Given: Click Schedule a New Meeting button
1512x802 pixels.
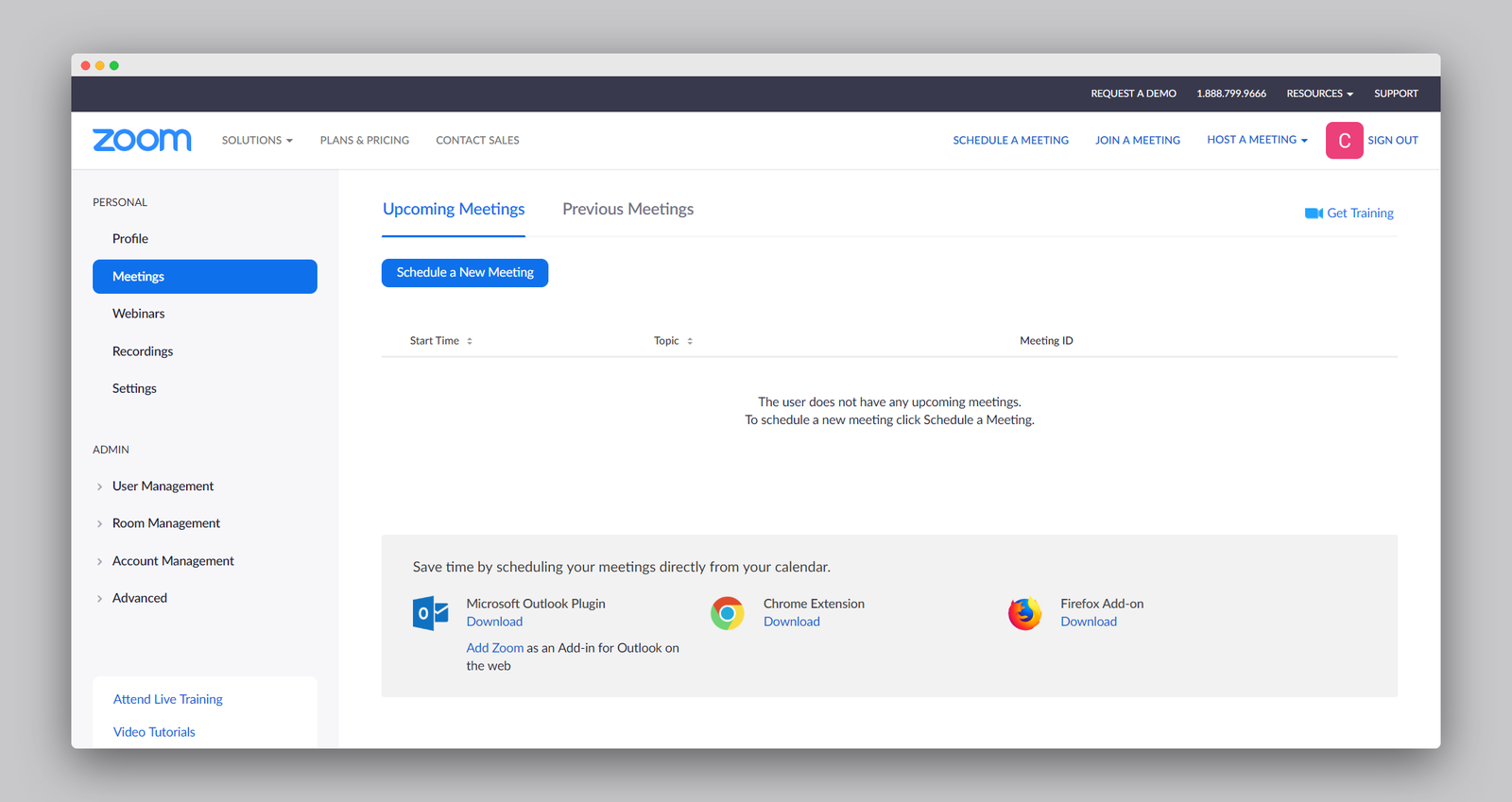Looking at the screenshot, I should (465, 273).
